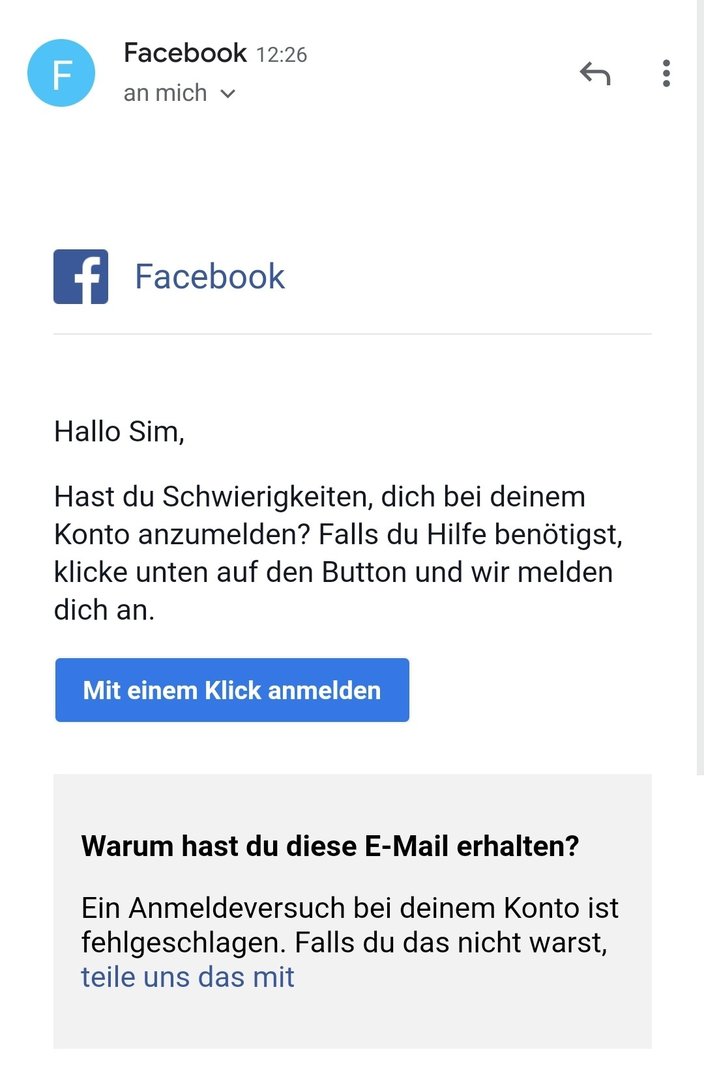
Task: Click the line ending "dich an."
Action: (105, 610)
